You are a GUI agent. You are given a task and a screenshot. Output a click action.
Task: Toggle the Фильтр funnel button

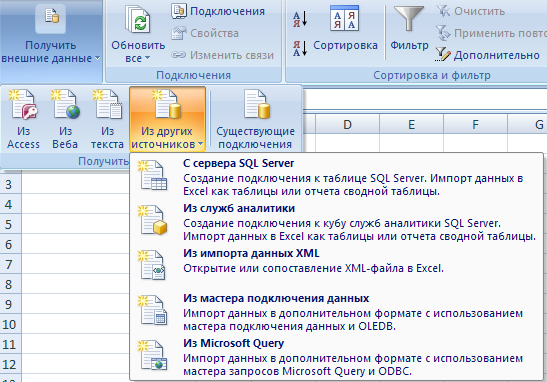409,29
